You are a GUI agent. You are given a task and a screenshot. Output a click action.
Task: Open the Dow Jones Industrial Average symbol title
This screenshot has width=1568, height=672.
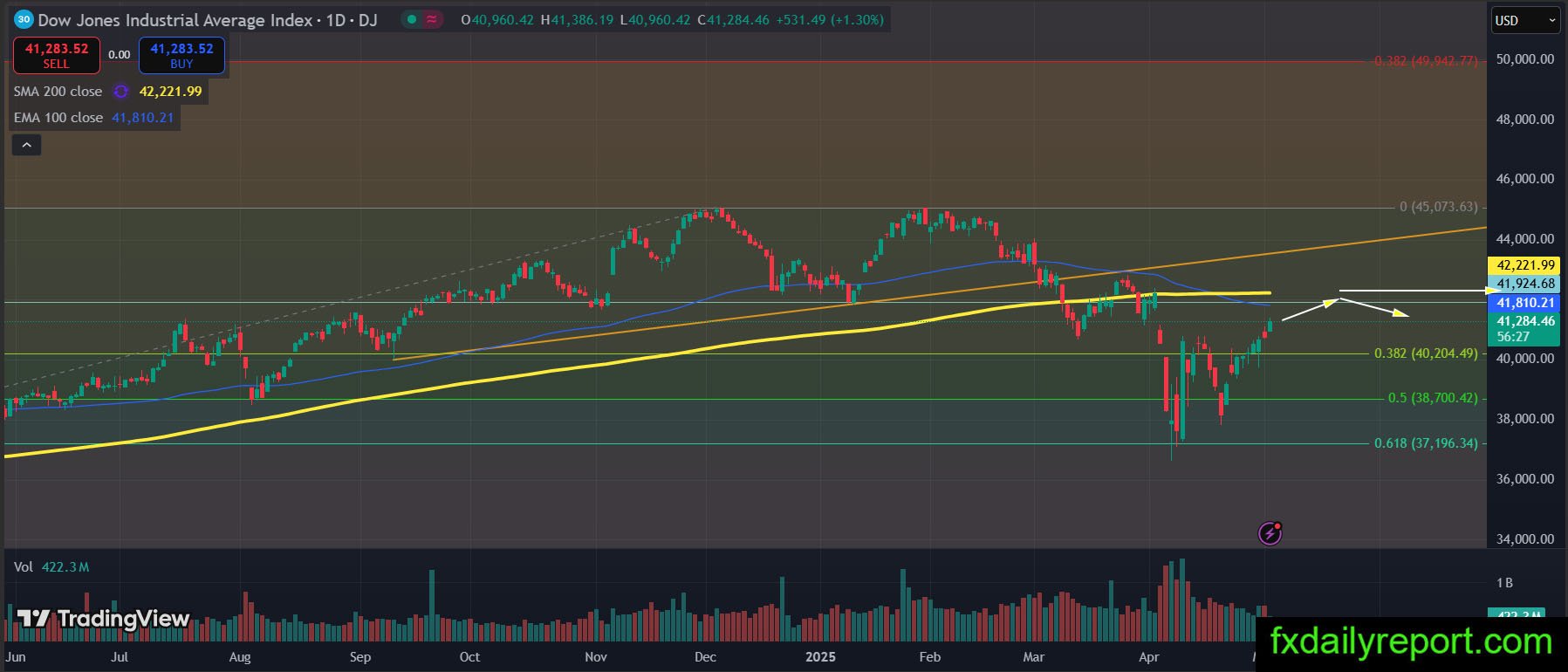coord(208,19)
